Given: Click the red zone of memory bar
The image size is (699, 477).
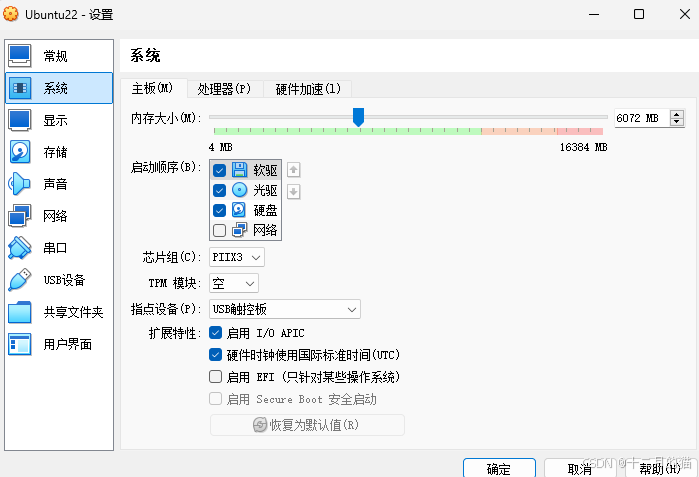Looking at the screenshot, I should 580,131.
